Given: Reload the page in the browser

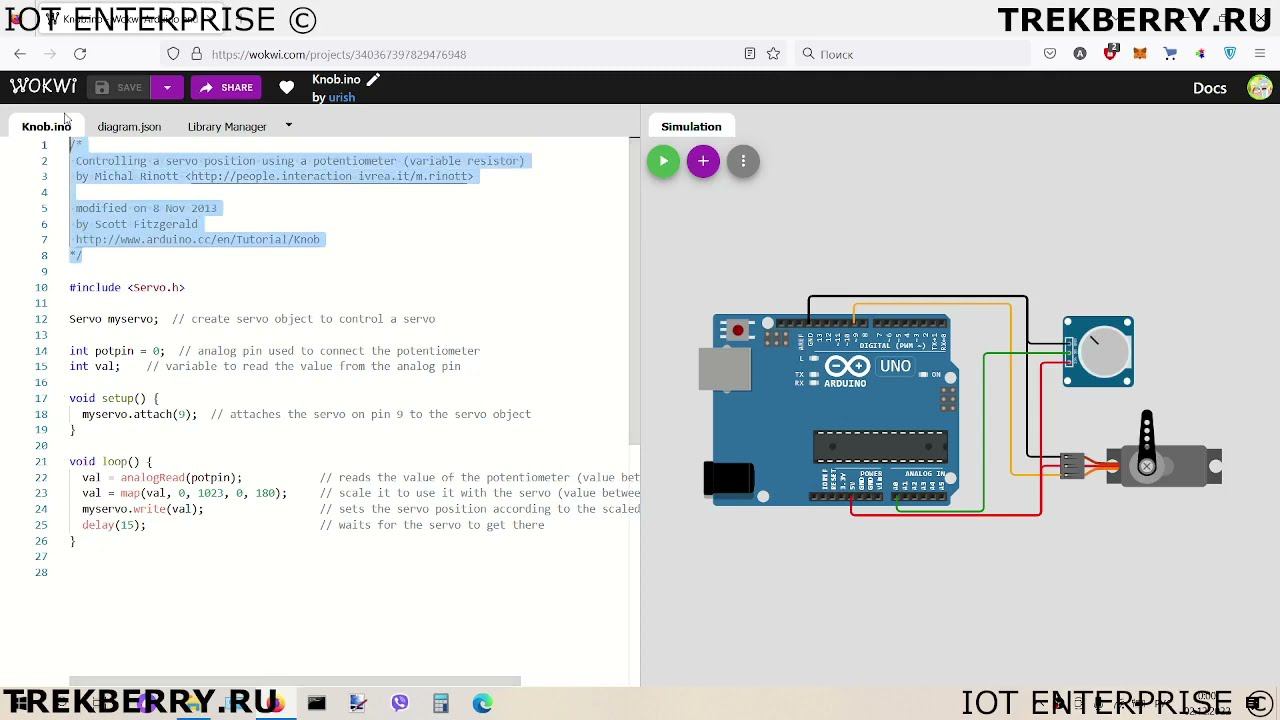Looking at the screenshot, I should click(80, 54).
